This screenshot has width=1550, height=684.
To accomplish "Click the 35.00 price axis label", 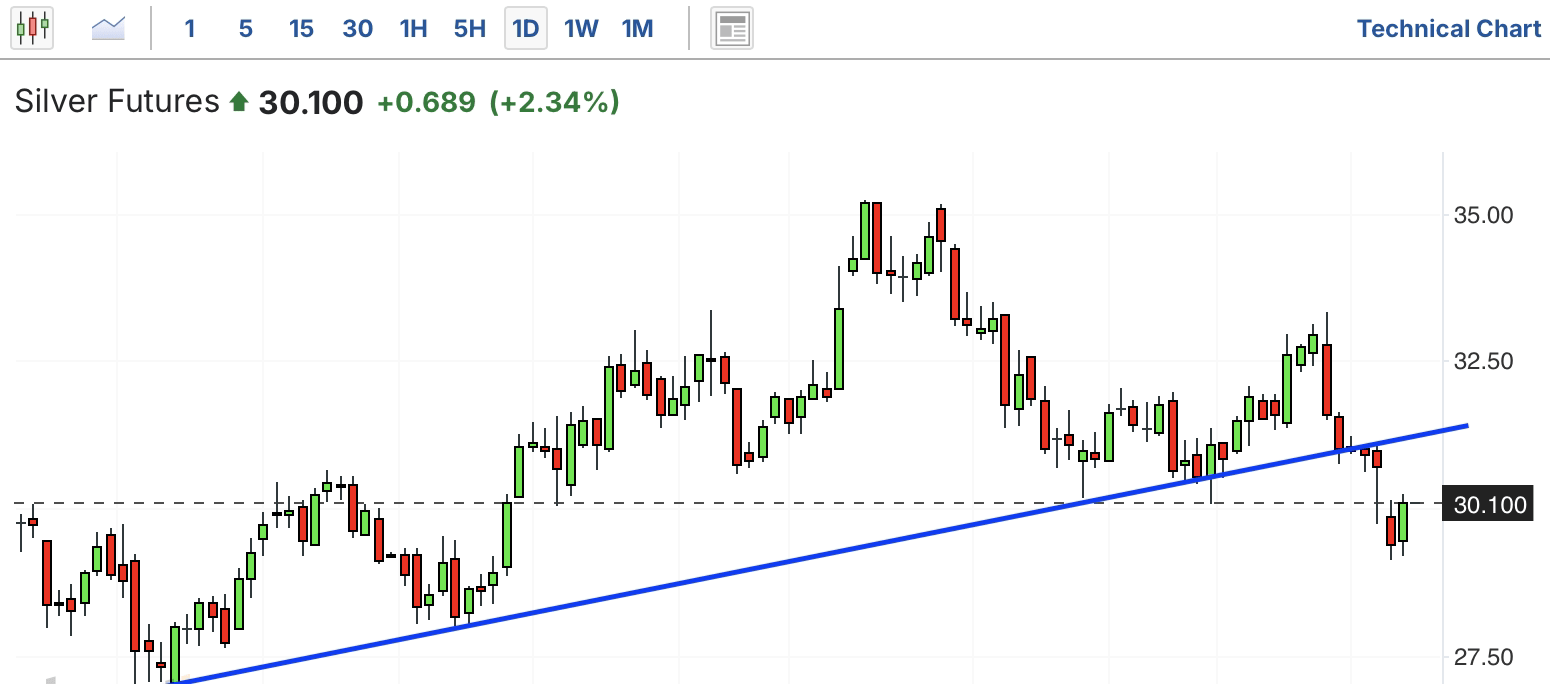I will [1482, 216].
